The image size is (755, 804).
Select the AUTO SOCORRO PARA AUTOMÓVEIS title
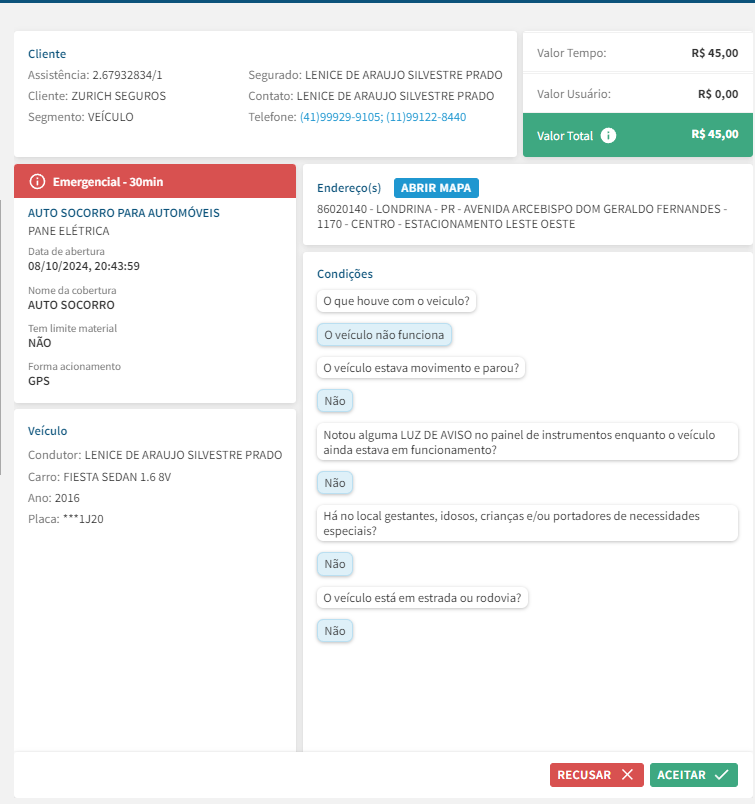coord(124,213)
